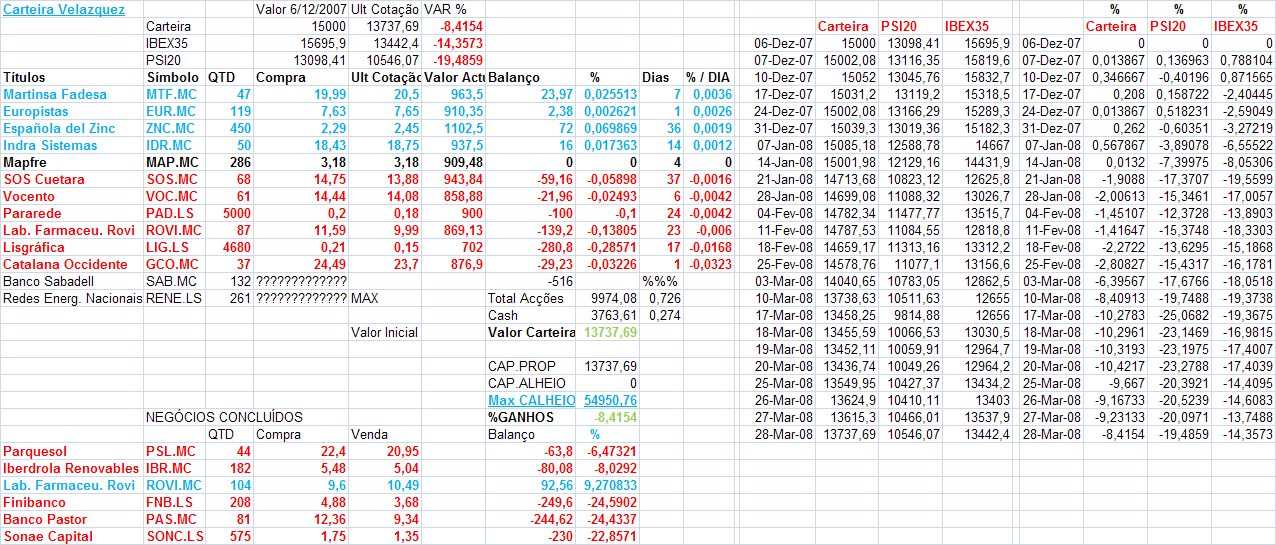Viewport: 1276px width, 545px height.
Task: Click the Valor Inicial label cell
Action: 384,333
